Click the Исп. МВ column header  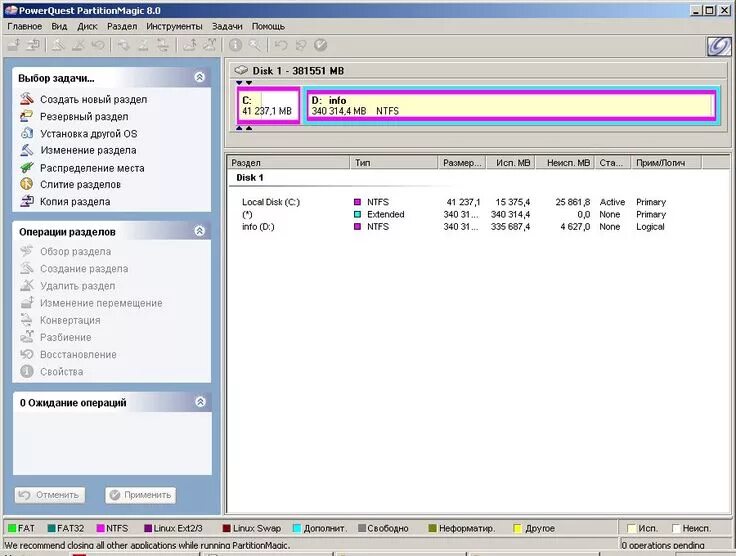pyautogui.click(x=511, y=163)
